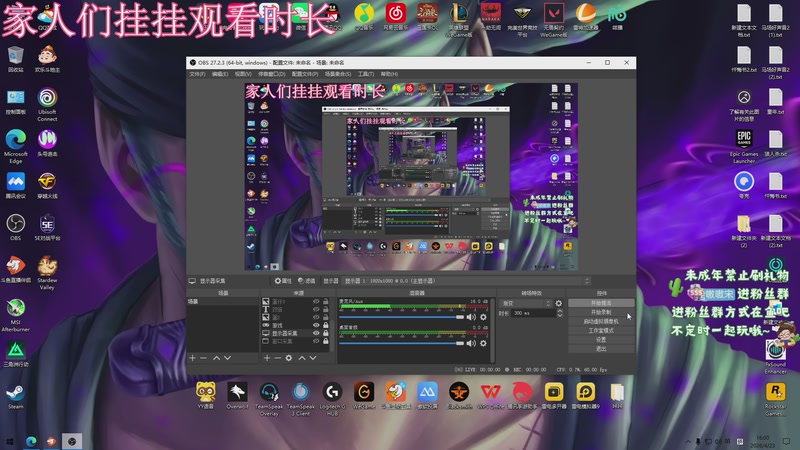
Task: Click 启动虚拟摄像机 virtual camera button
Action: point(601,321)
